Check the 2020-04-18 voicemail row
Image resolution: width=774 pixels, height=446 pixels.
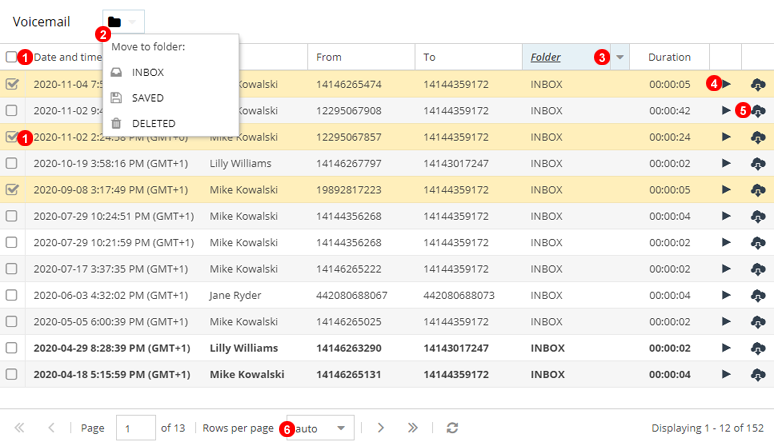coord(11,374)
